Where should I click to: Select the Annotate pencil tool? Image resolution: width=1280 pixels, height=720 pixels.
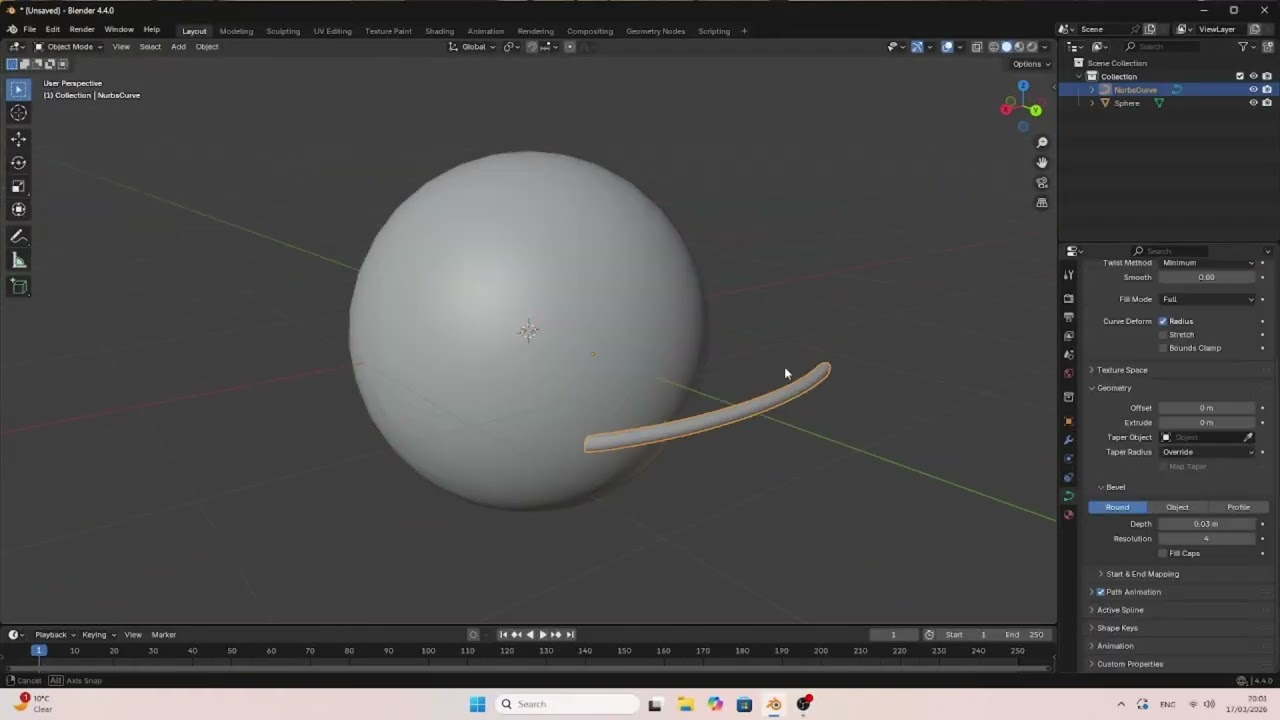(x=18, y=237)
